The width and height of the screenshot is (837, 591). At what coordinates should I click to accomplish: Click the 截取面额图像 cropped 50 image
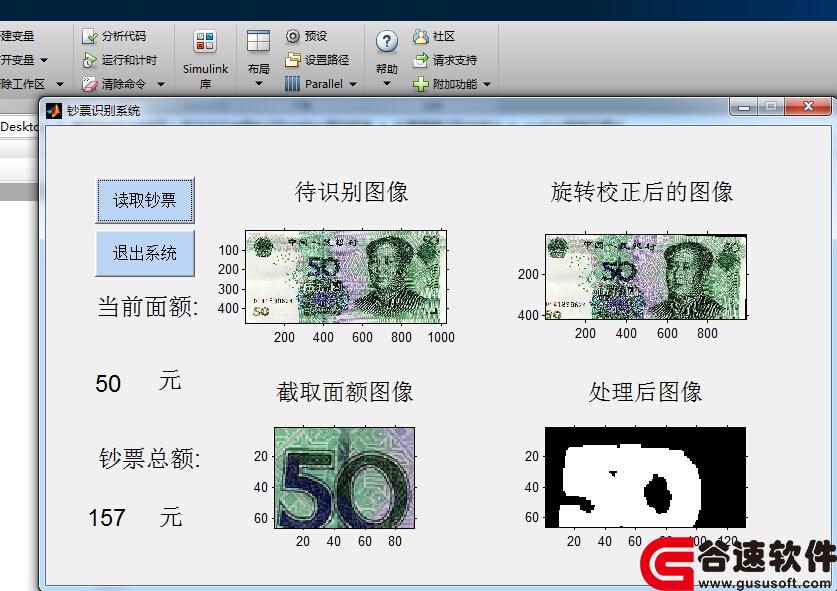[344, 477]
